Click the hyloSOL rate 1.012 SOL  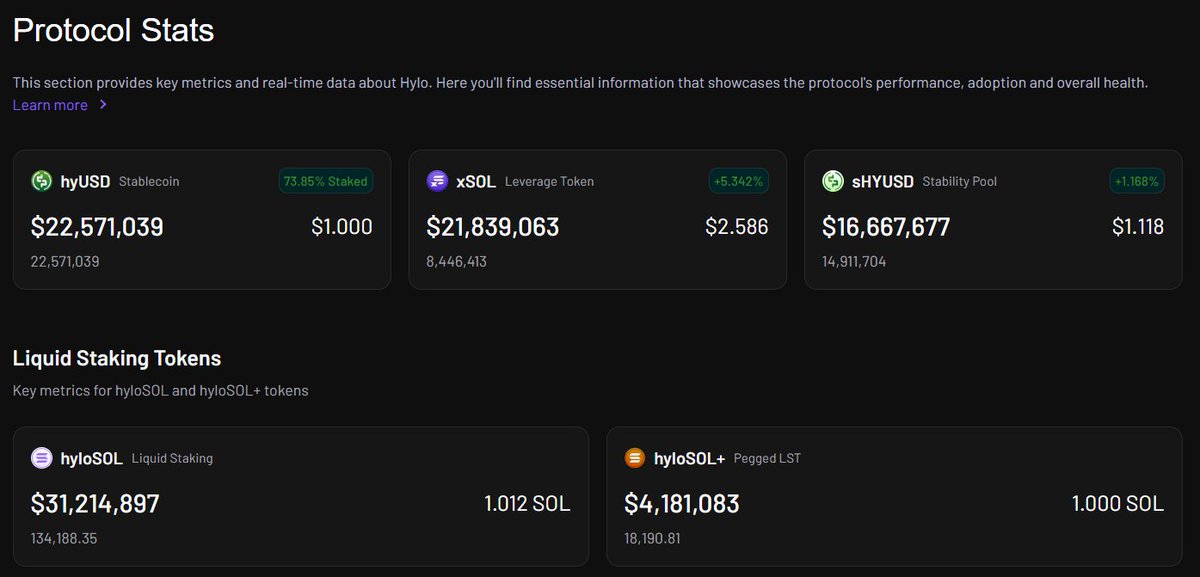[527, 503]
